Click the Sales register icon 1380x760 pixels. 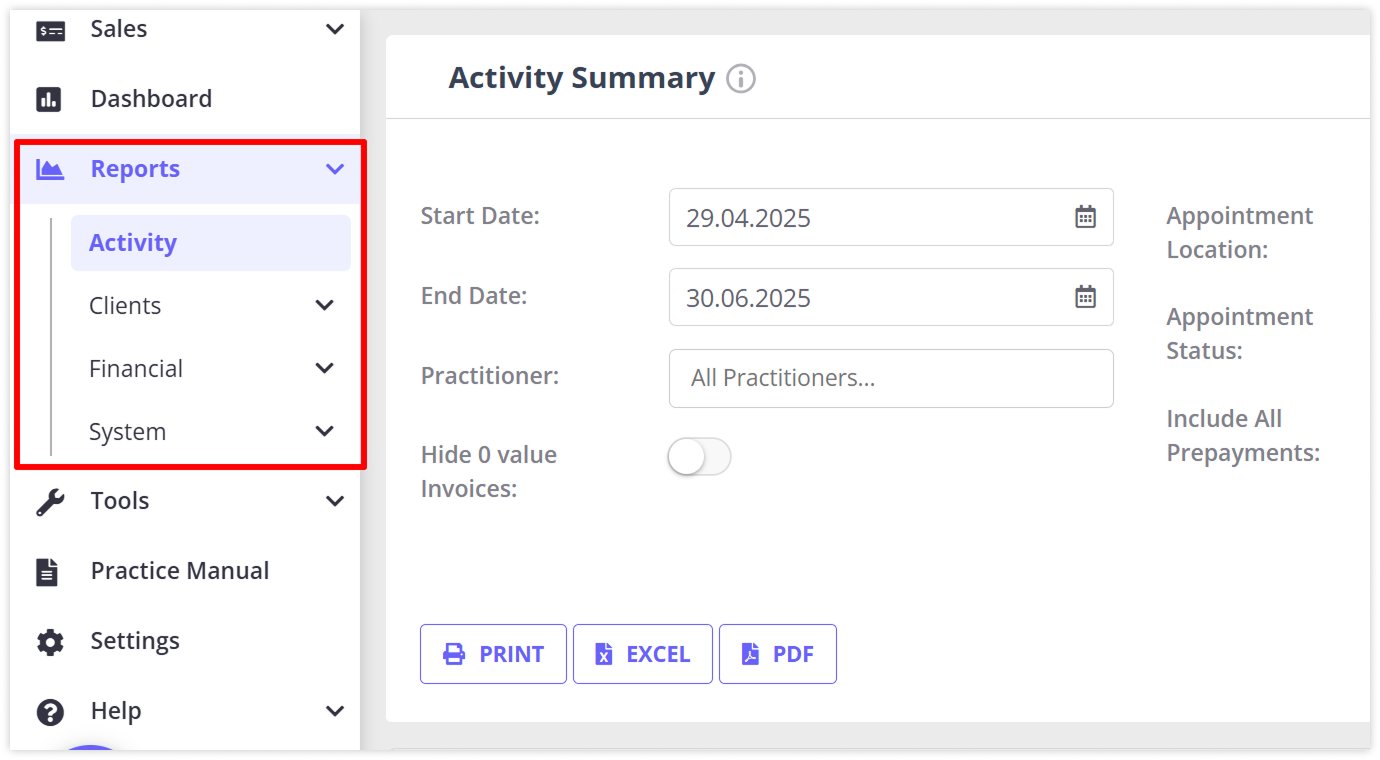[50, 31]
